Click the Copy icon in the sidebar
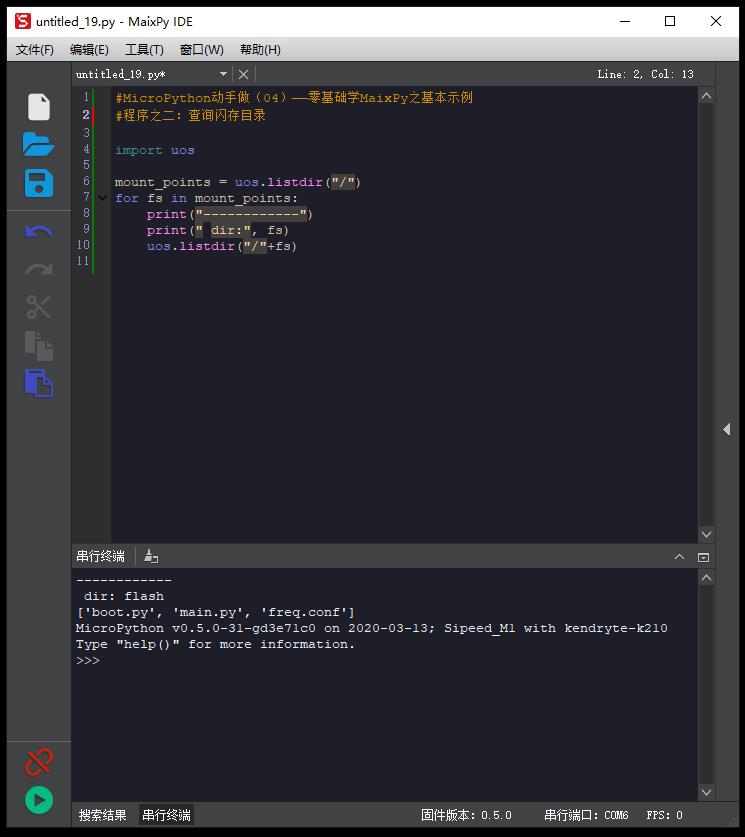Viewport: 745px width, 837px height. coord(38,345)
